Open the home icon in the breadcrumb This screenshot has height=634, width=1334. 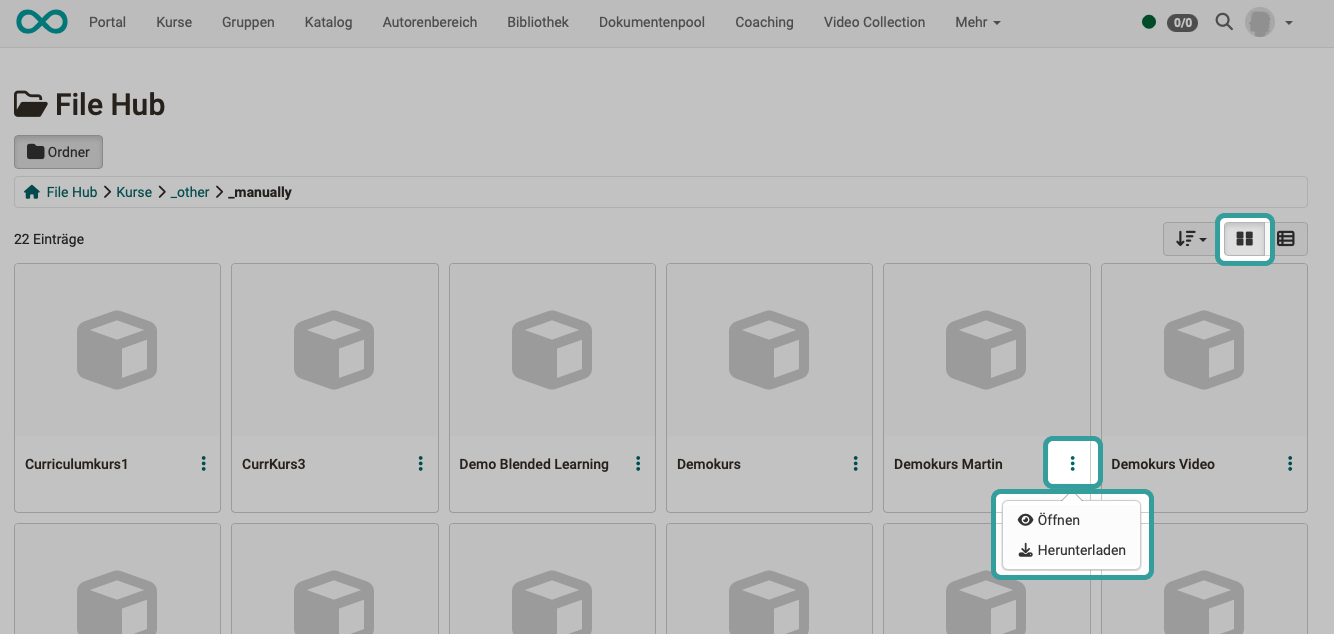click(x=30, y=191)
